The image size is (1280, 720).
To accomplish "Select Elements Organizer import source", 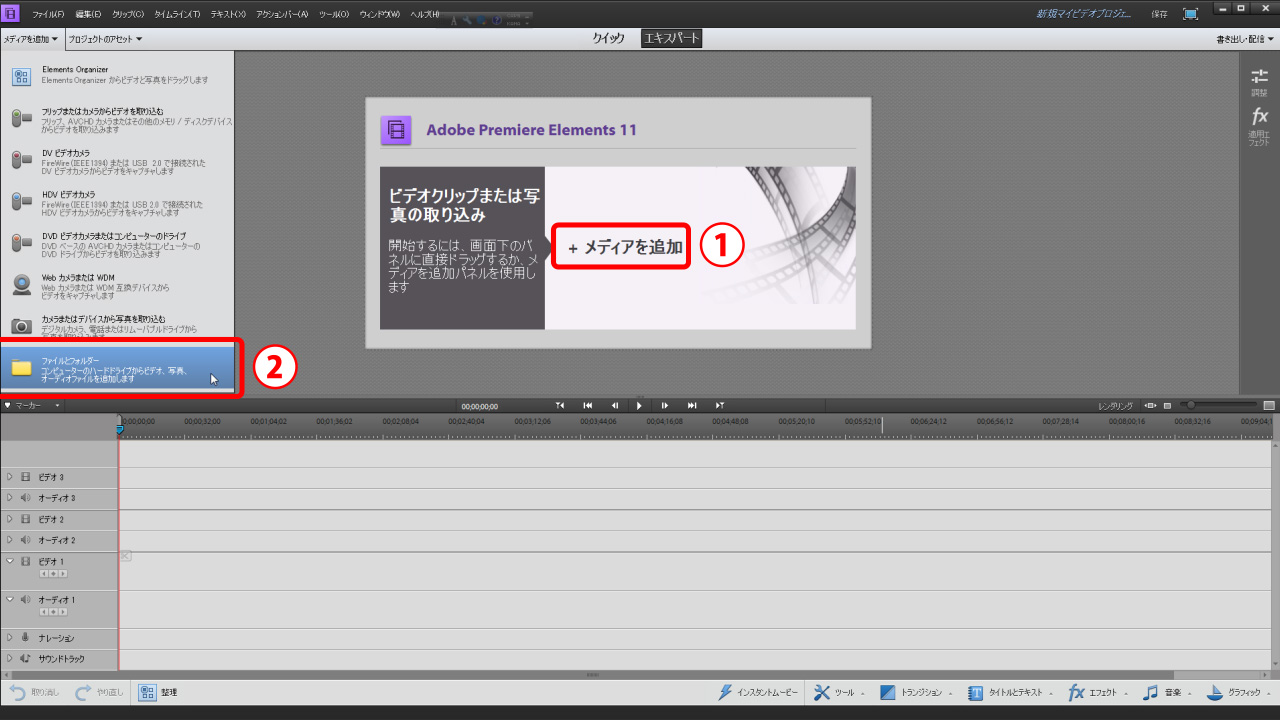I will tap(22, 75).
